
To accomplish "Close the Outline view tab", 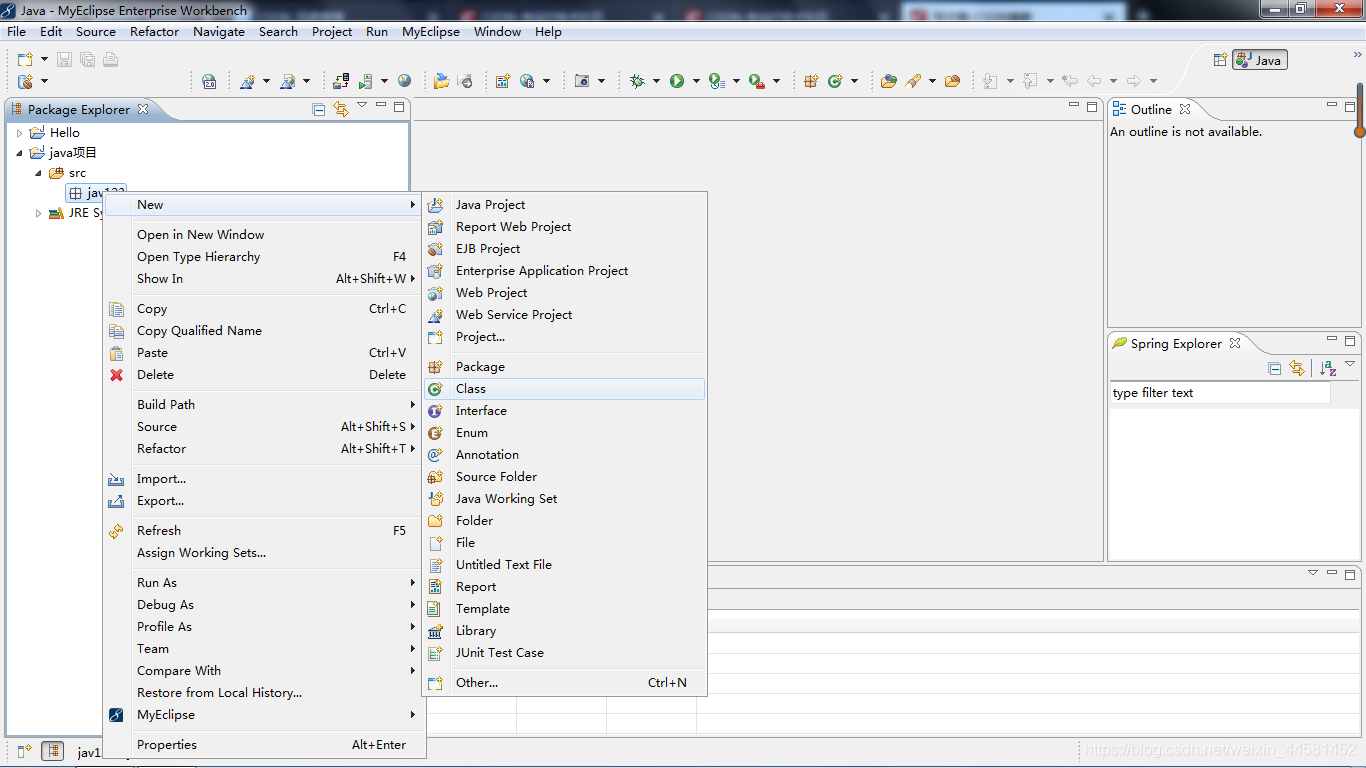I will click(x=1185, y=109).
